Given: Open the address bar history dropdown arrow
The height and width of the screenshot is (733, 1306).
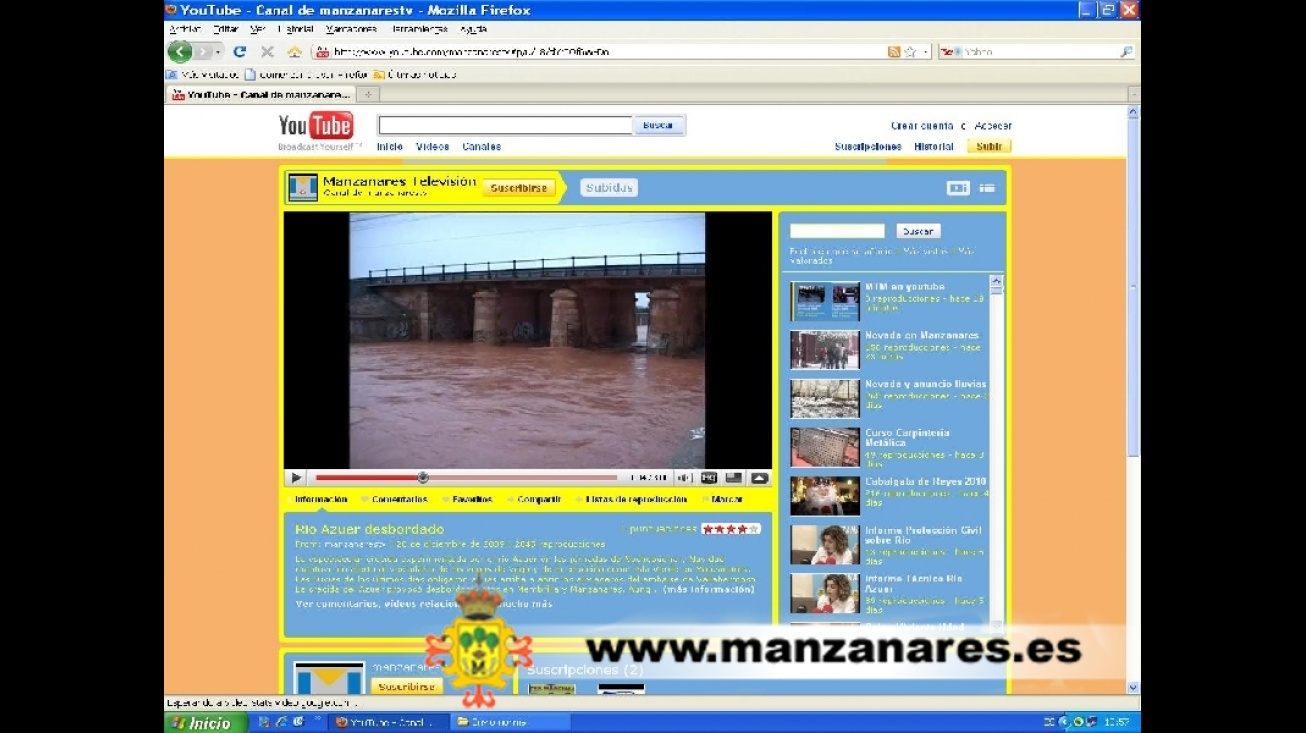Looking at the screenshot, I should pos(926,52).
